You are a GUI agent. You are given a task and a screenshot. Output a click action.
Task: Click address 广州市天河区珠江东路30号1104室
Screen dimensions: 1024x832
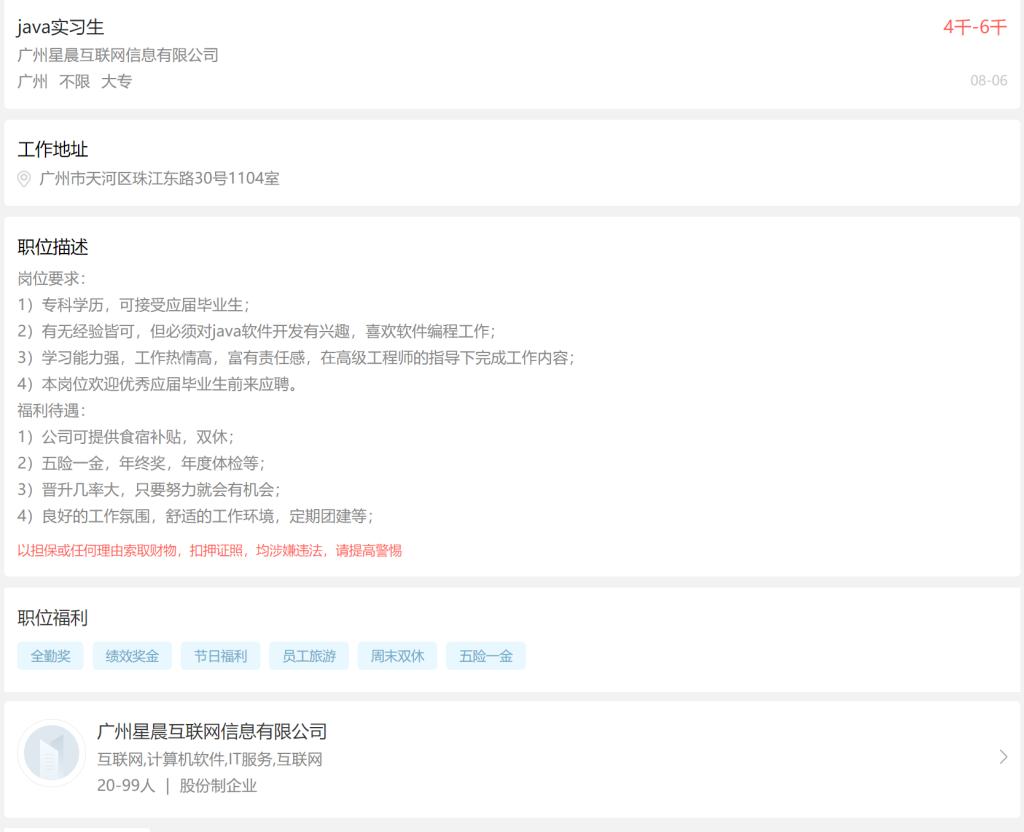pos(159,178)
